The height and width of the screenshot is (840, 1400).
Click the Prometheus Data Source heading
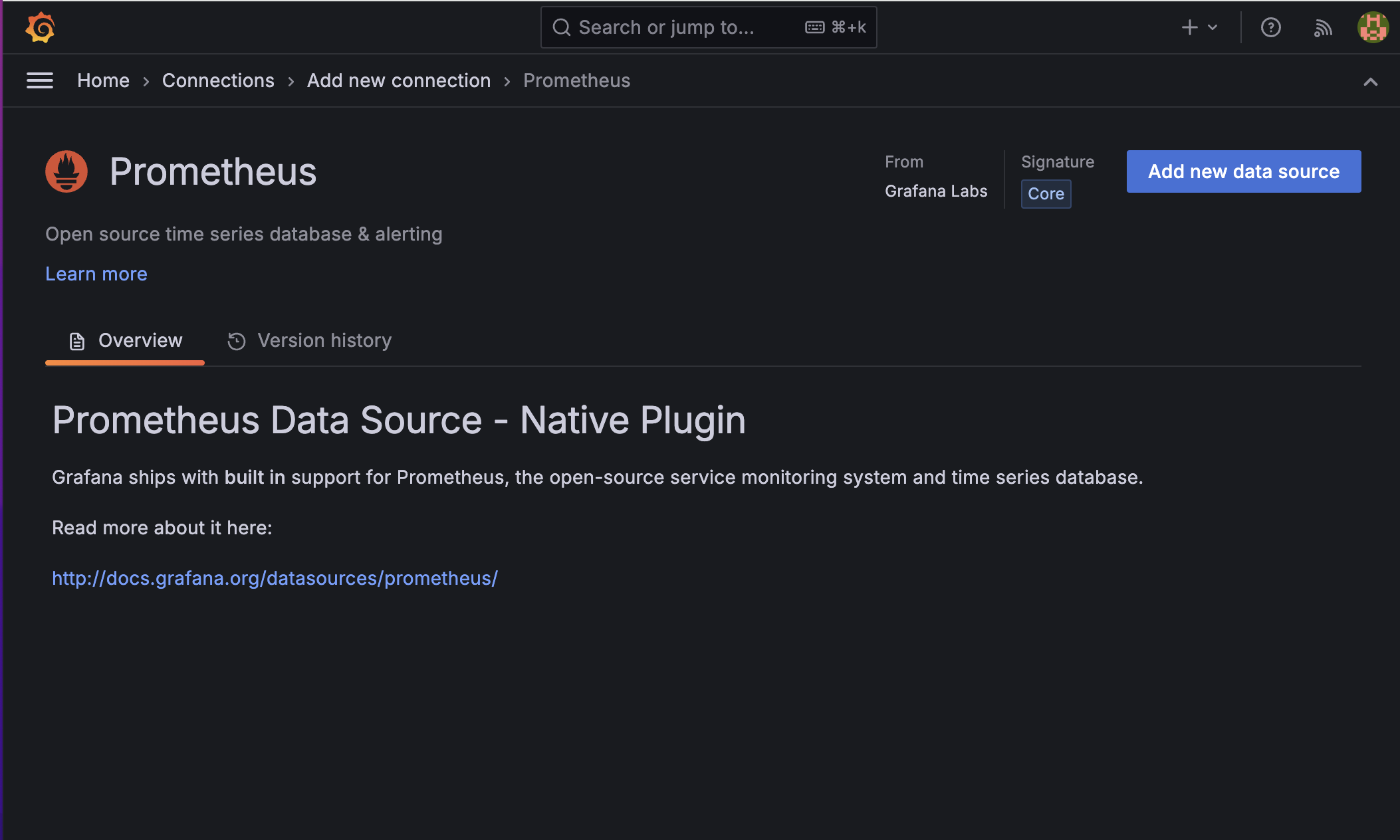399,421
